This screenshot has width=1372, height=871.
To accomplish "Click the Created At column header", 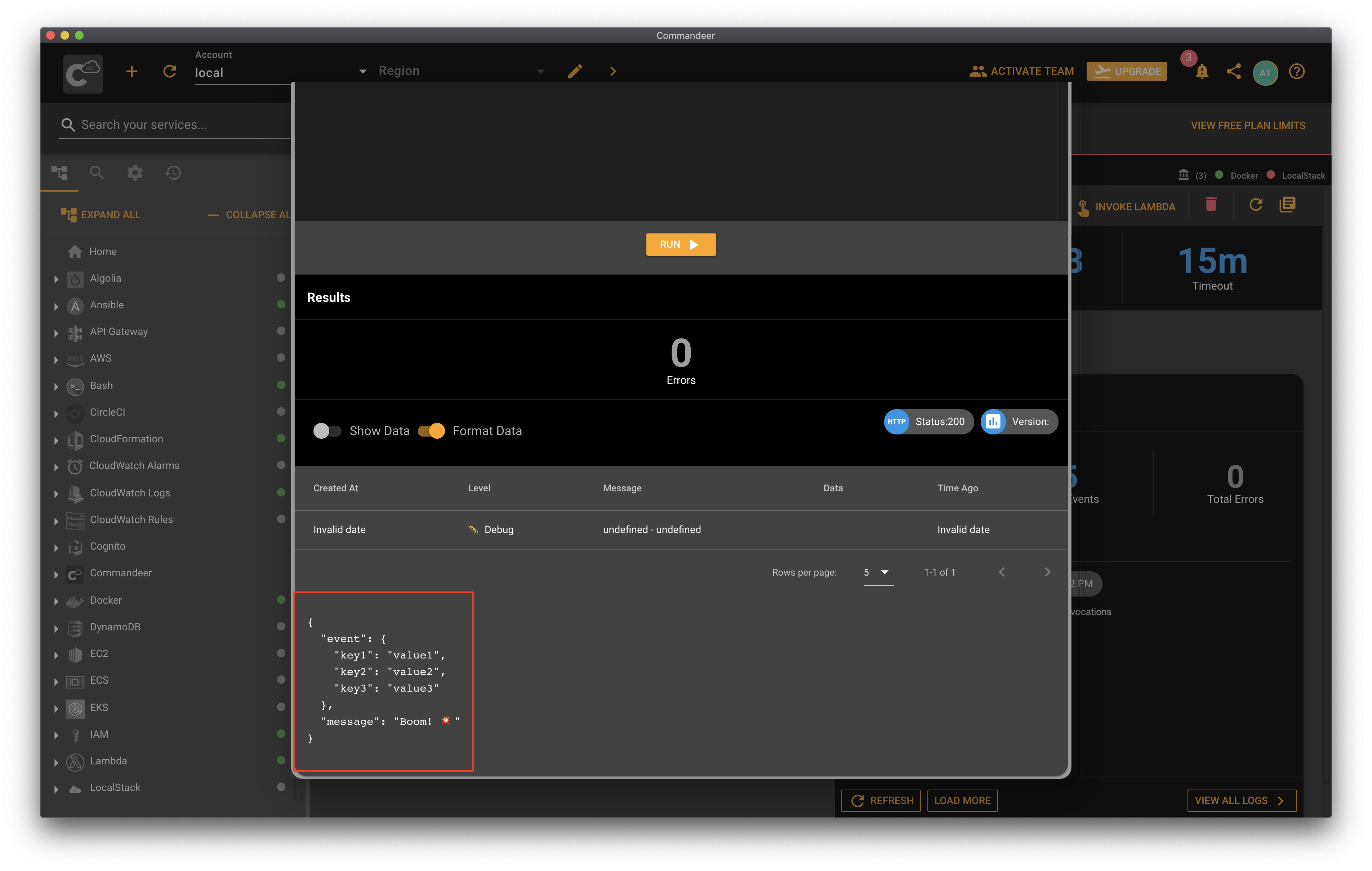I will click(335, 488).
